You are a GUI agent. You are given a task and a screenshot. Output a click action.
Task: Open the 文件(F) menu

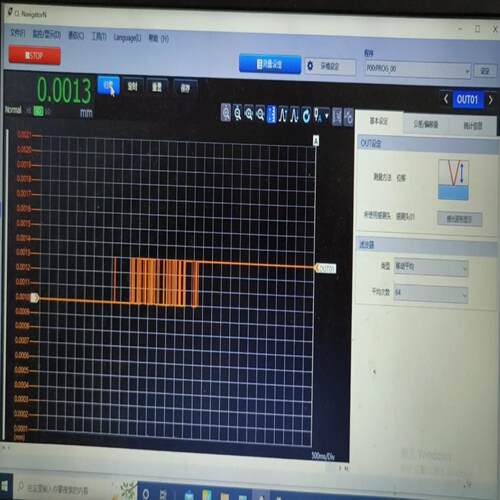17,33
